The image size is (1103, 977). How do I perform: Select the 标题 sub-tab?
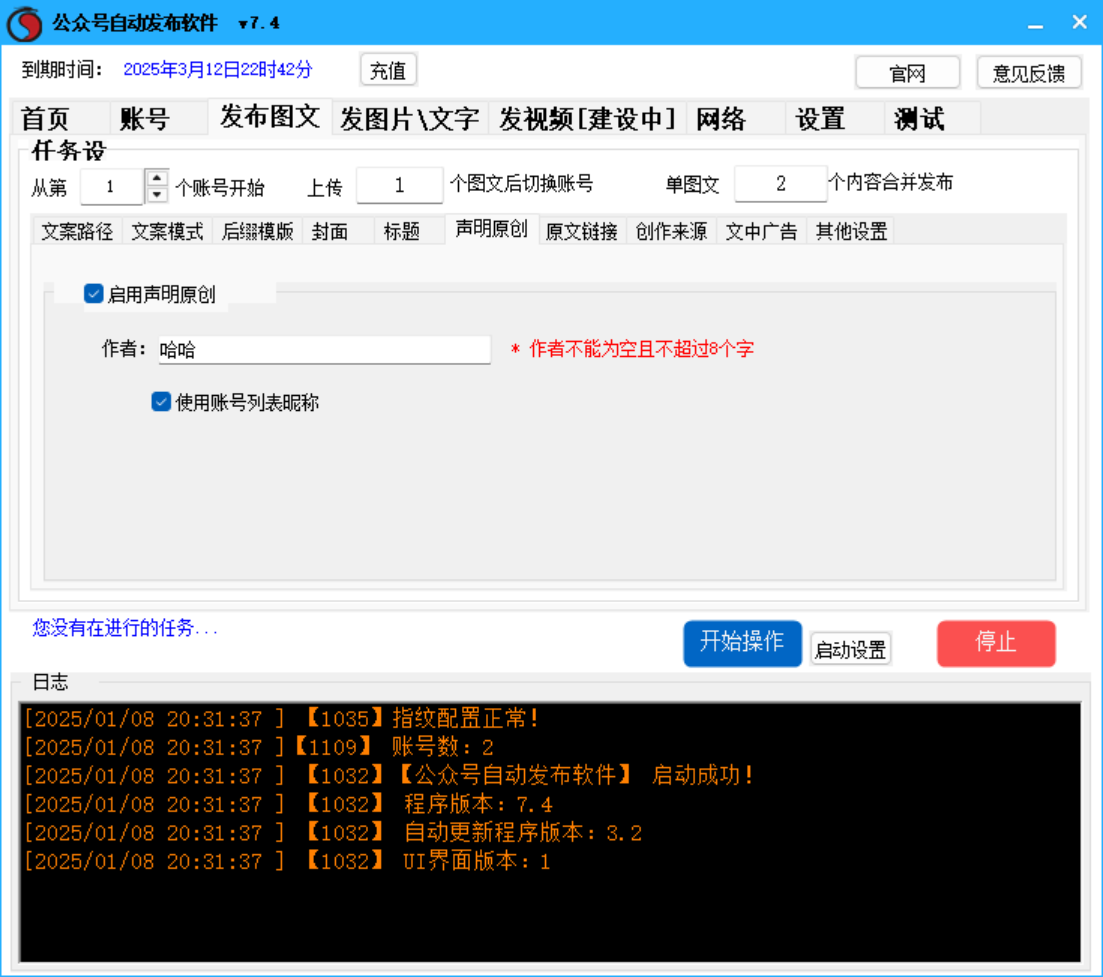pos(409,231)
